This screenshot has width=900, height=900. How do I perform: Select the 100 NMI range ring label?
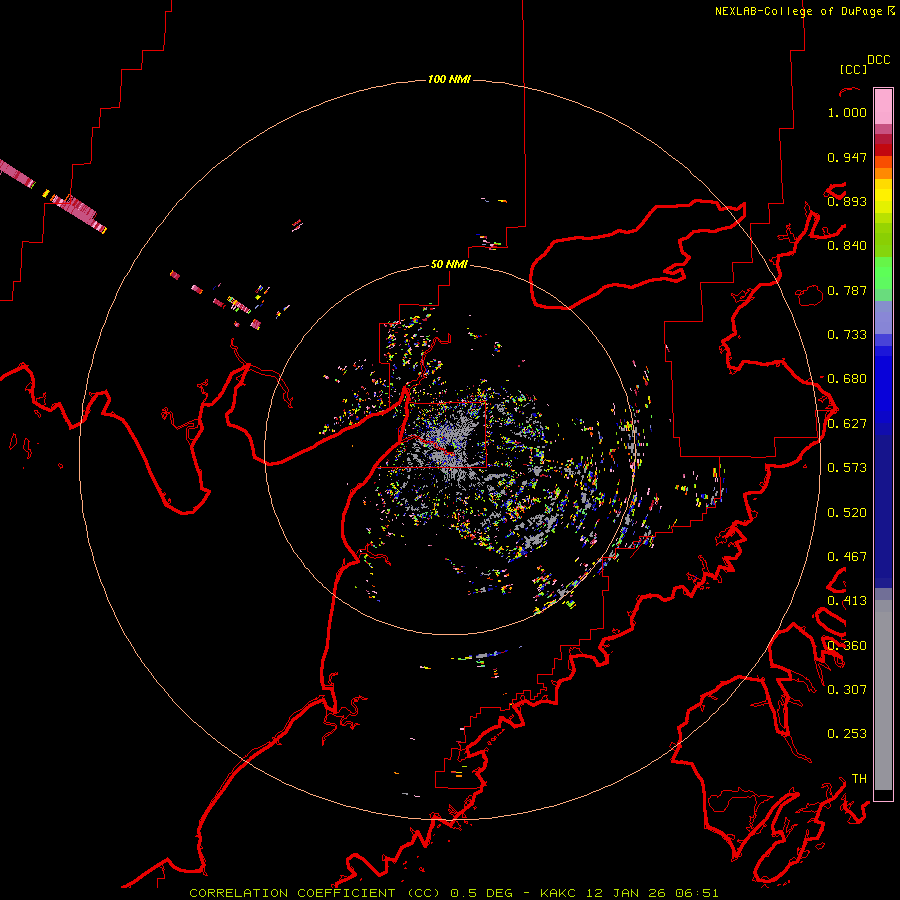click(449, 79)
